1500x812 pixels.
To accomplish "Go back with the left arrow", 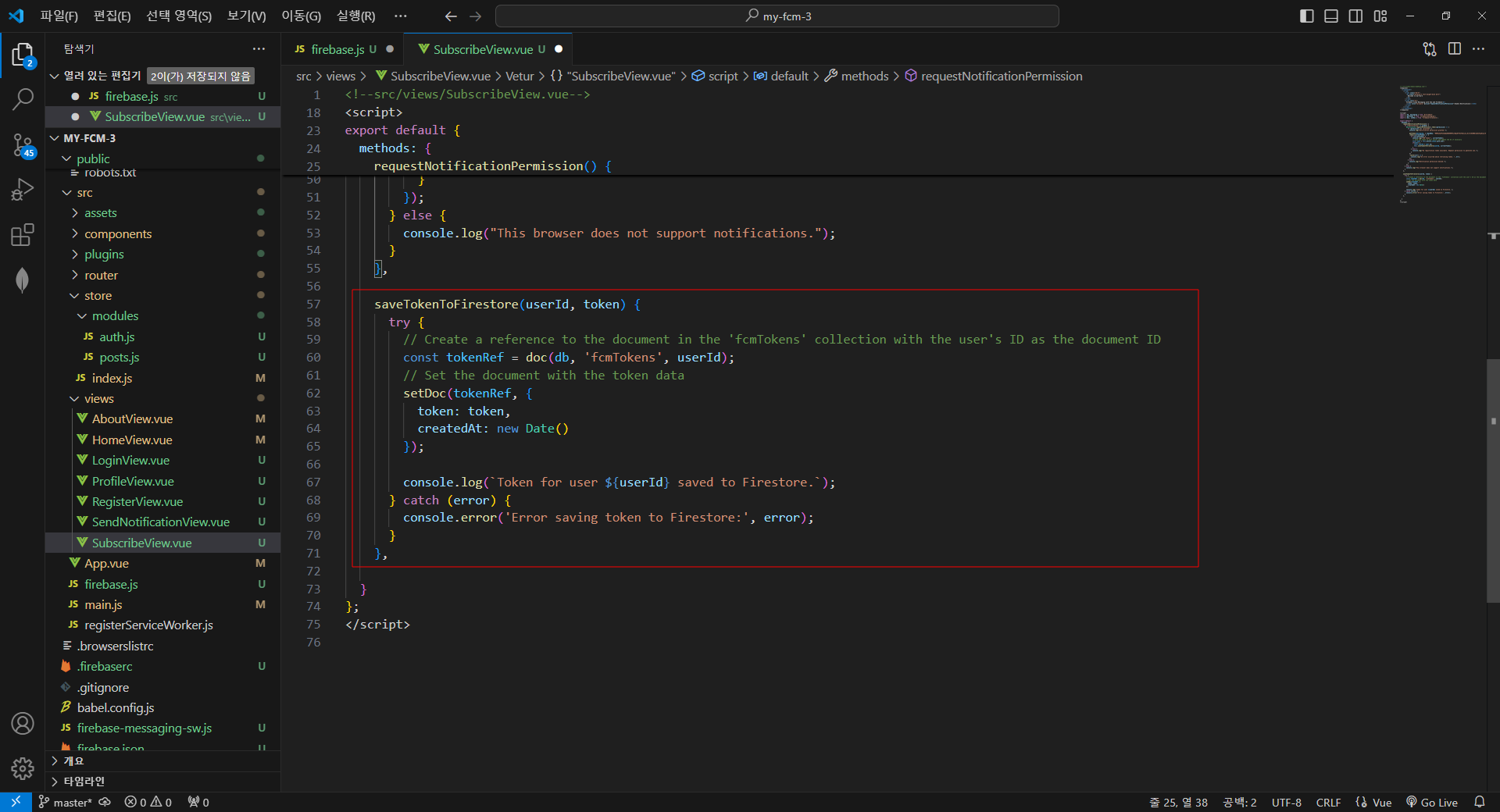I will click(x=451, y=16).
